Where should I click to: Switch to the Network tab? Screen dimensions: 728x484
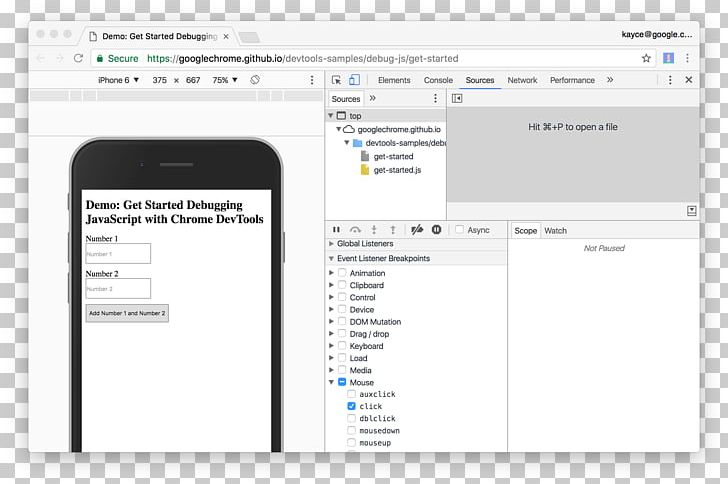(x=522, y=80)
